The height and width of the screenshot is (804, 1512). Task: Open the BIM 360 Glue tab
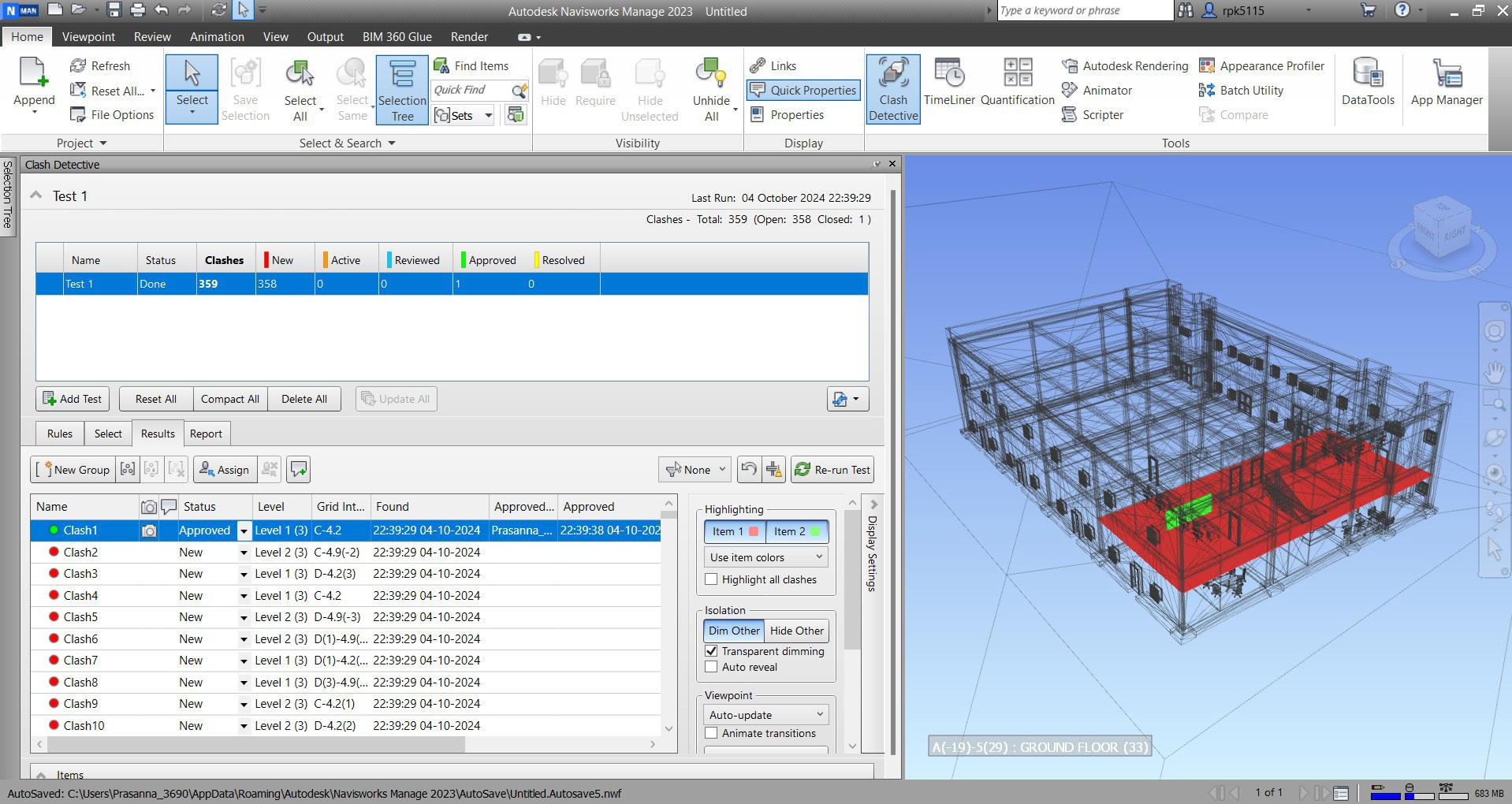click(x=397, y=37)
